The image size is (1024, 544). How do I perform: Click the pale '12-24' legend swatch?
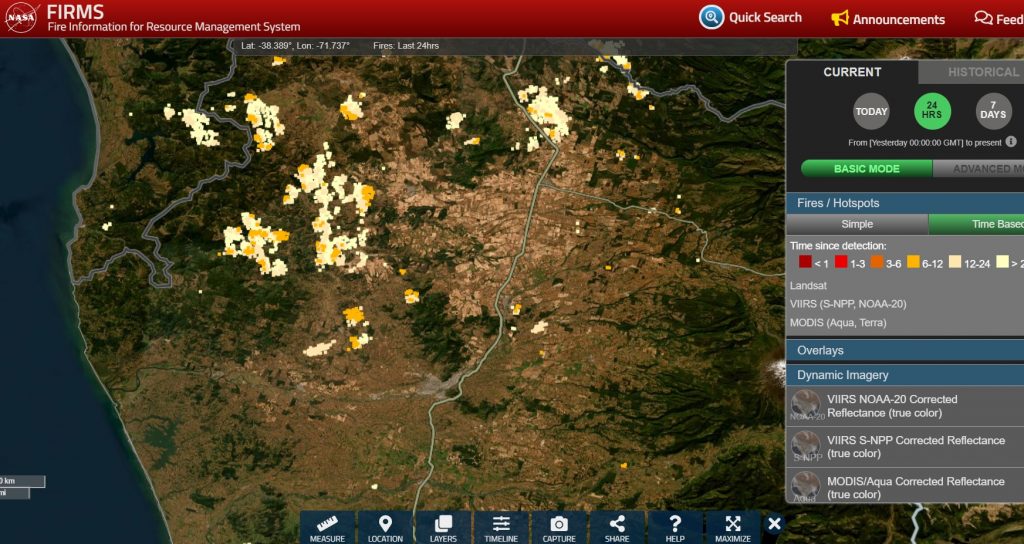pyautogui.click(x=955, y=262)
